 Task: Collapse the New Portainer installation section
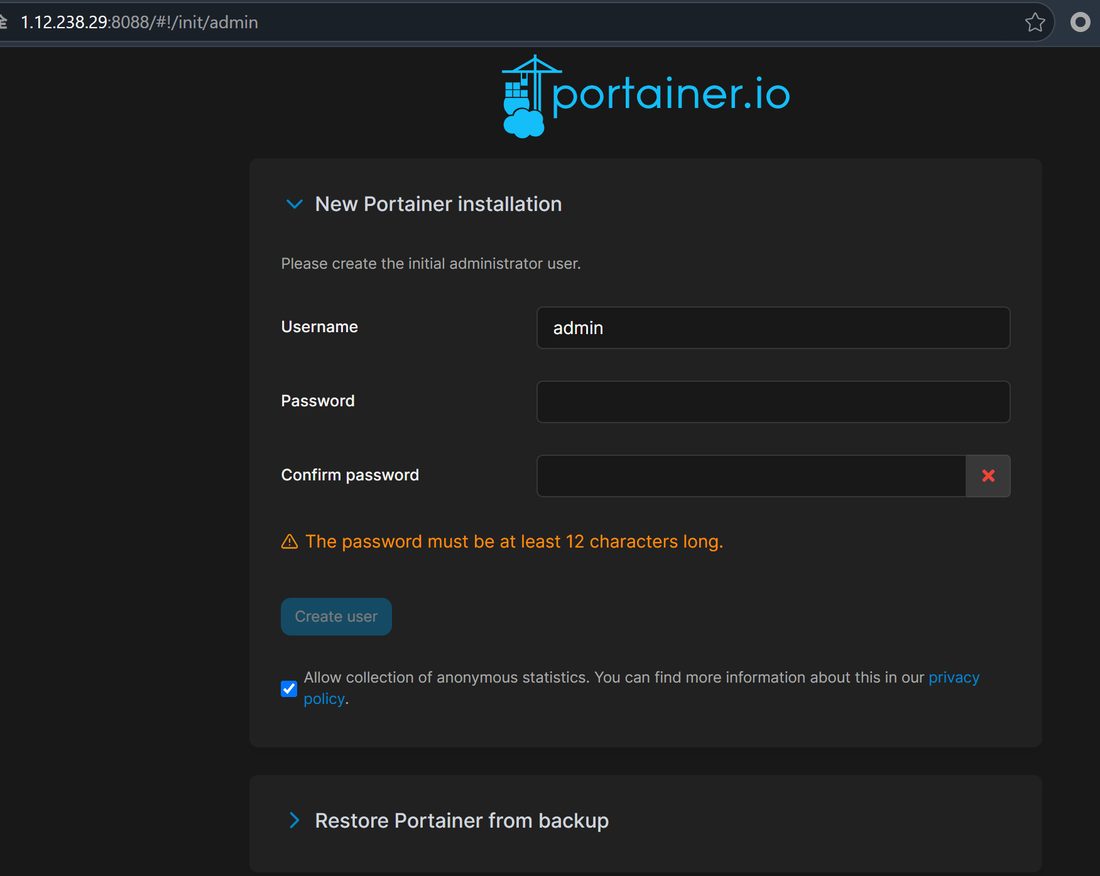[294, 204]
